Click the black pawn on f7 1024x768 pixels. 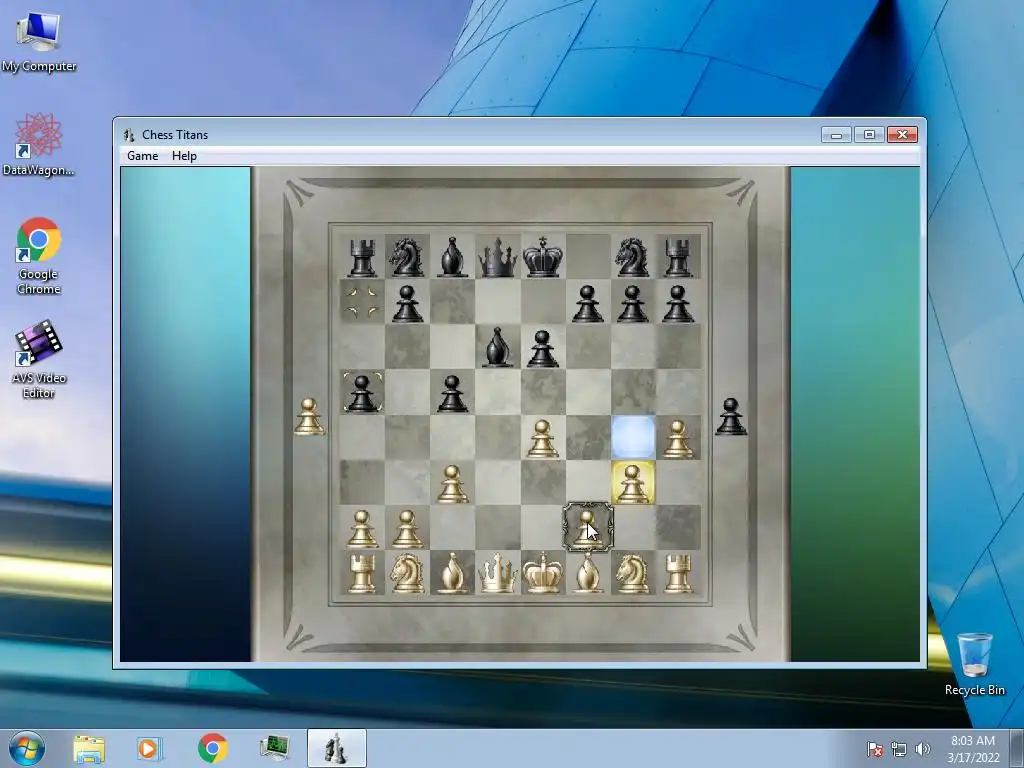tap(588, 303)
